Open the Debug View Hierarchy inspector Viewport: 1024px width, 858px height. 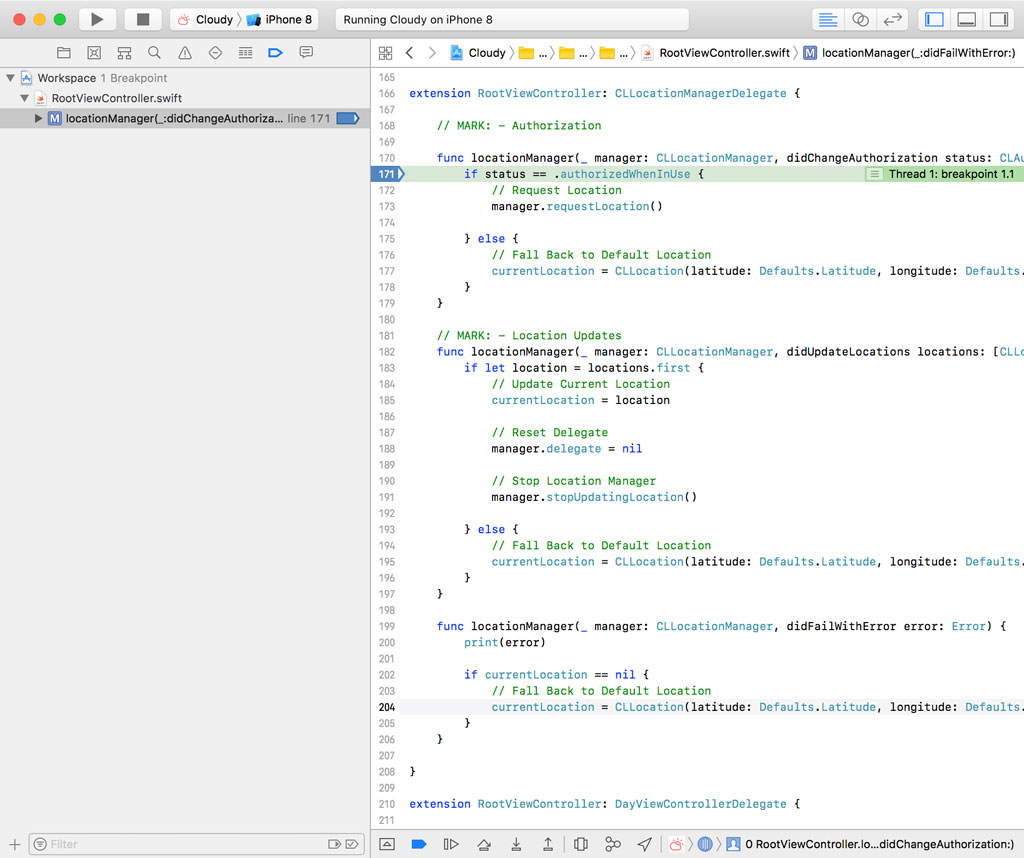(580, 844)
